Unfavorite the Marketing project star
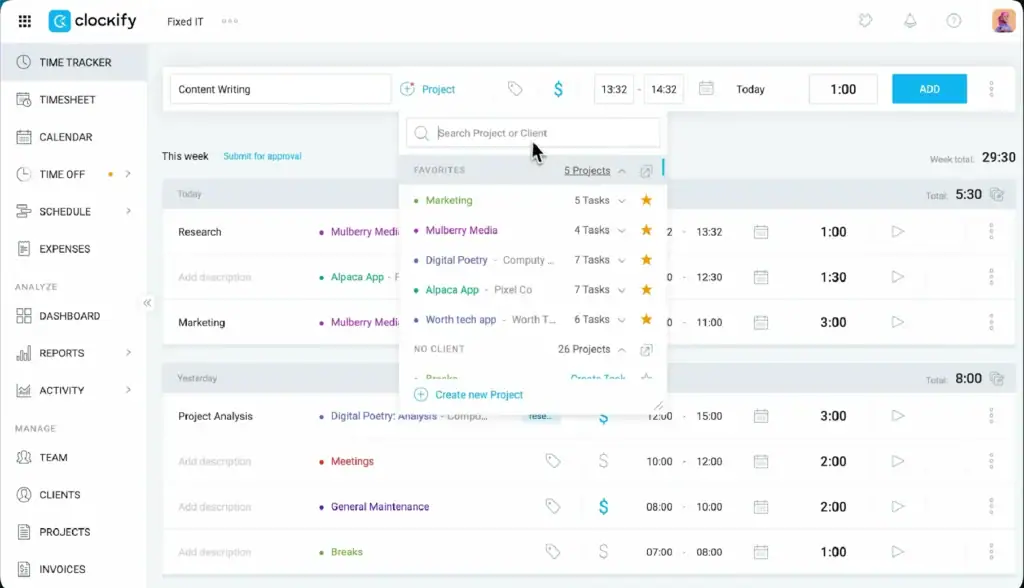This screenshot has height=588, width=1024. (646, 200)
